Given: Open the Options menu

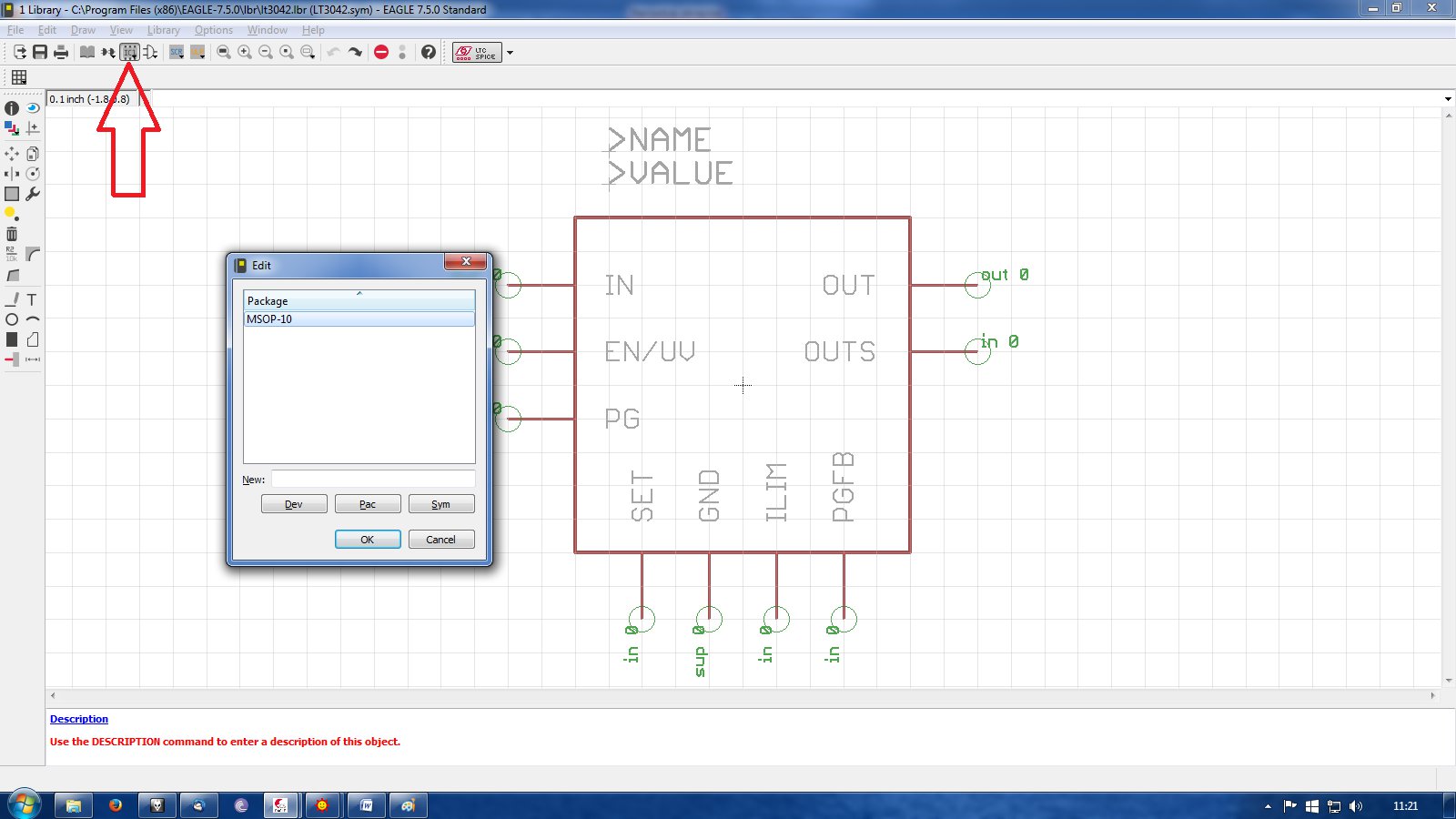Looking at the screenshot, I should [x=214, y=30].
